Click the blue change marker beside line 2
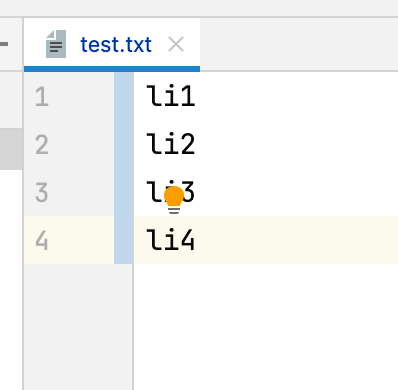 pos(123,145)
